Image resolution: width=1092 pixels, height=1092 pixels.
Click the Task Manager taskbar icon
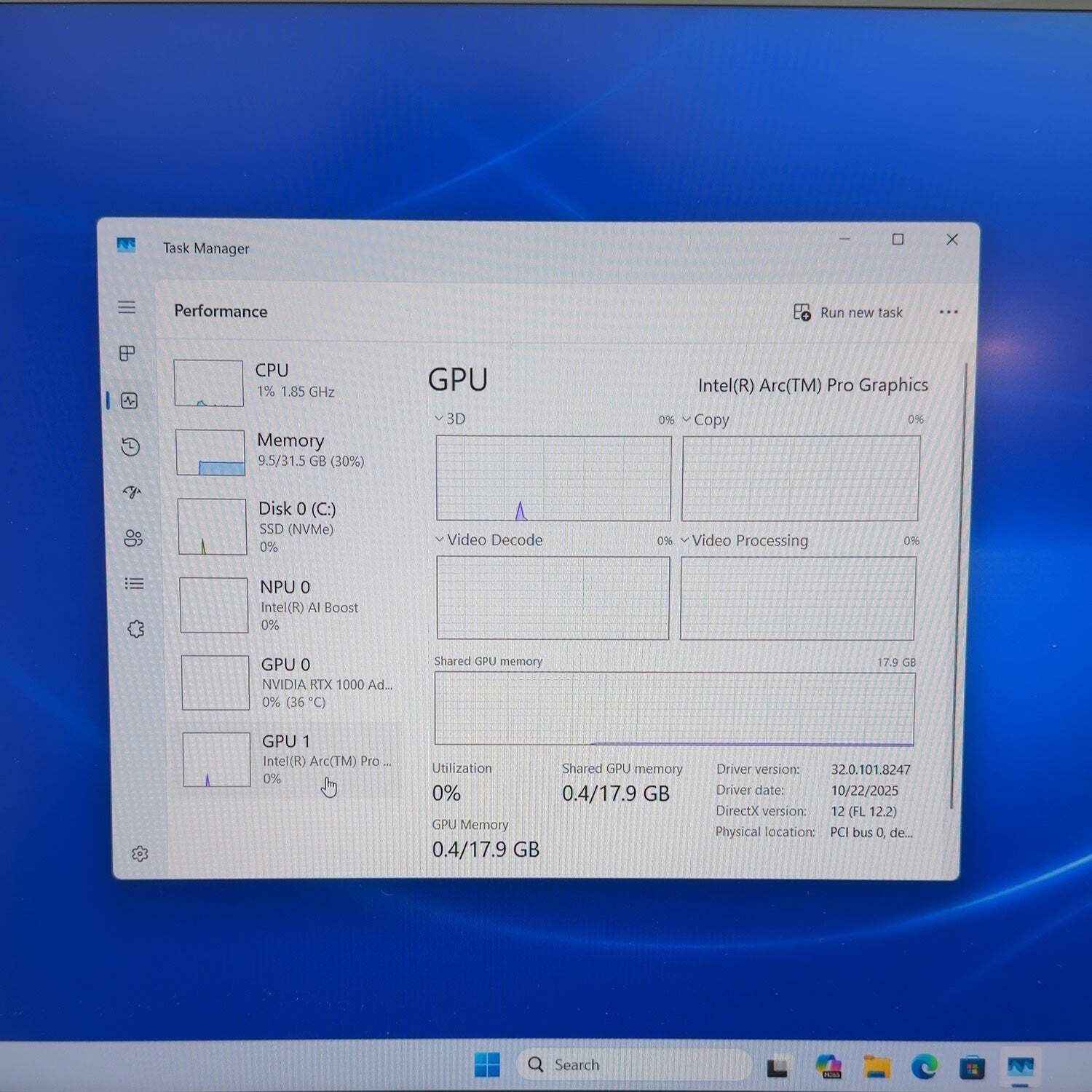click(x=1021, y=1068)
